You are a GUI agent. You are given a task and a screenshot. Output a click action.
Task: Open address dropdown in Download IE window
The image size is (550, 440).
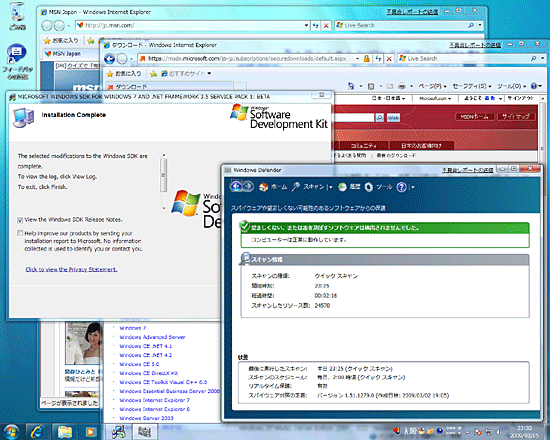coord(357,59)
